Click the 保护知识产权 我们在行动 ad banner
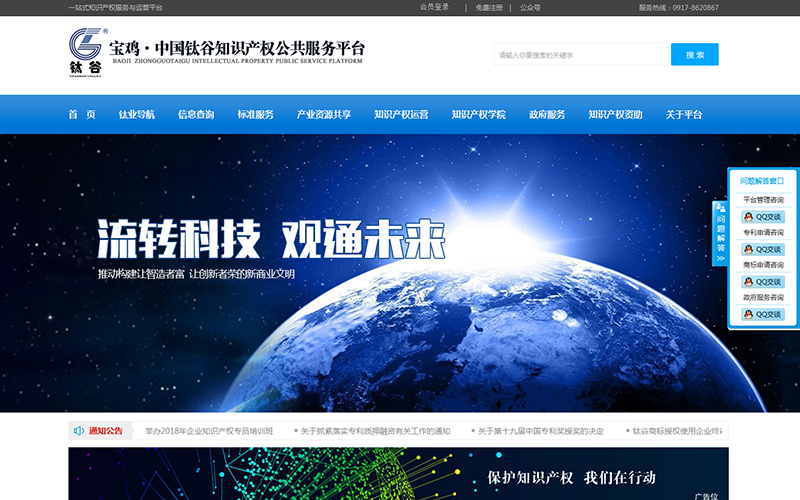The height and width of the screenshot is (500, 800). click(x=398, y=474)
